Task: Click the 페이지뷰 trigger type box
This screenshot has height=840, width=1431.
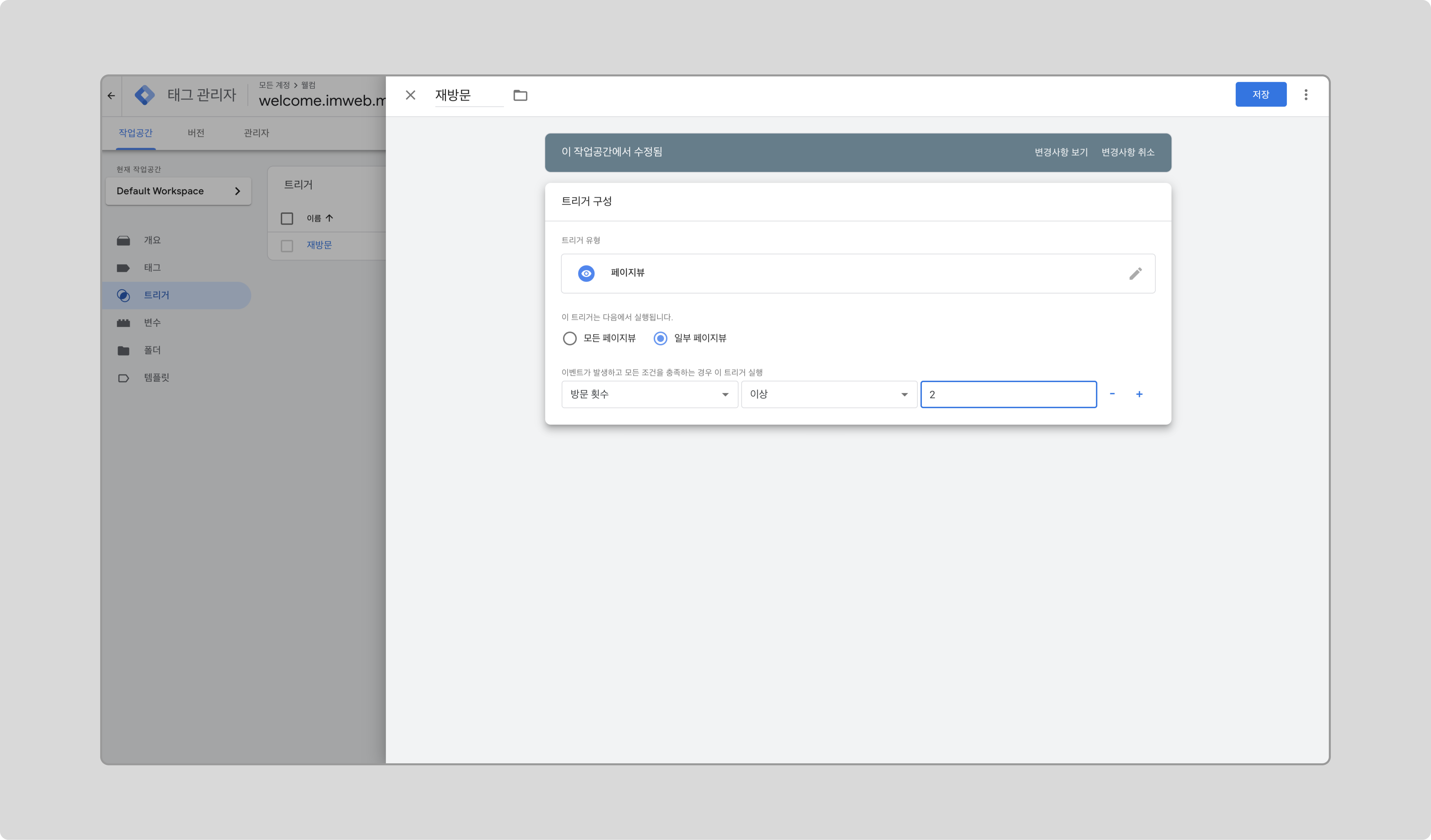Action: point(858,273)
